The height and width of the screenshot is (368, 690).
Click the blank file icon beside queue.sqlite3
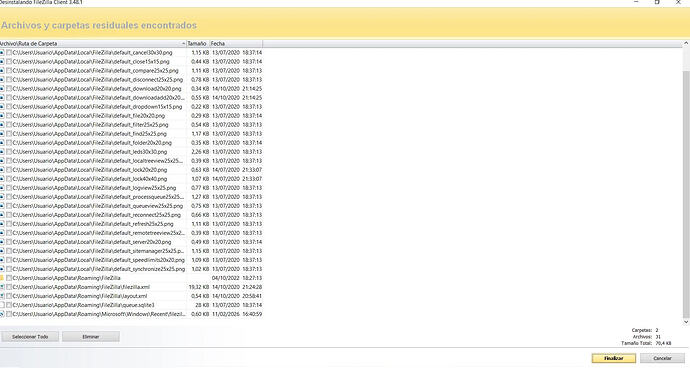click(x=2, y=305)
